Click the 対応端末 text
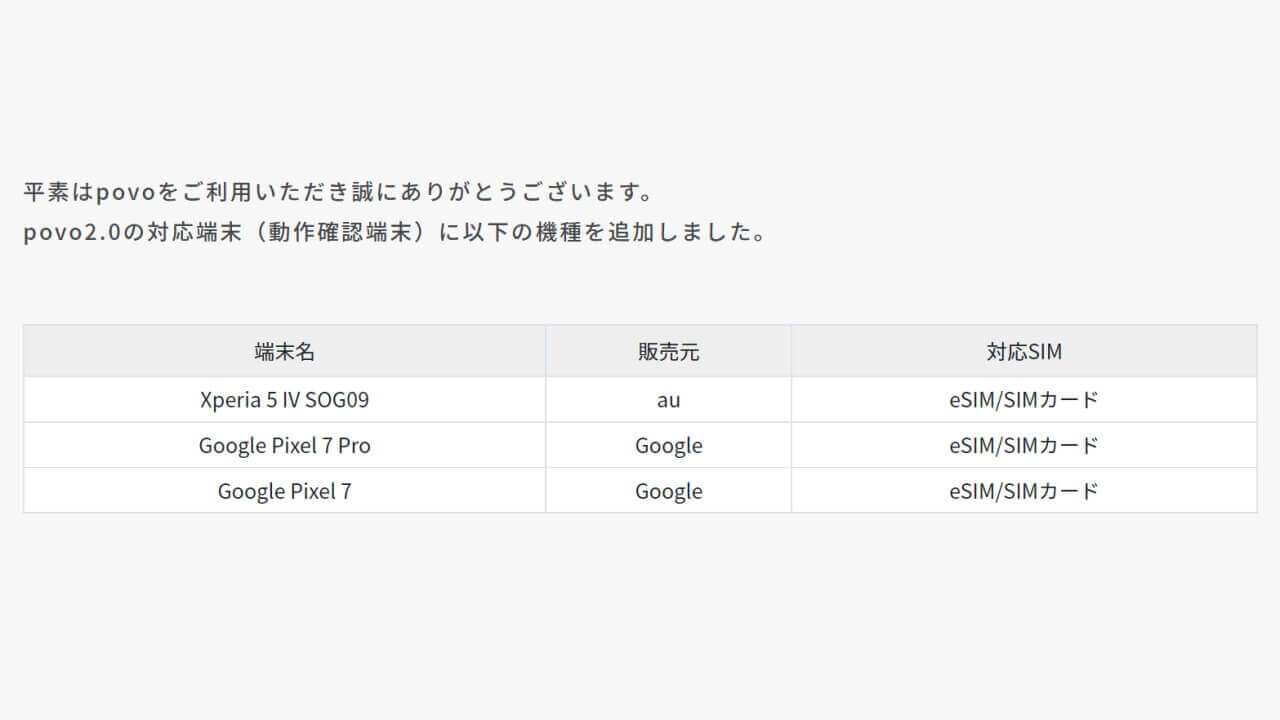Image resolution: width=1280 pixels, height=720 pixels. [x=190, y=233]
